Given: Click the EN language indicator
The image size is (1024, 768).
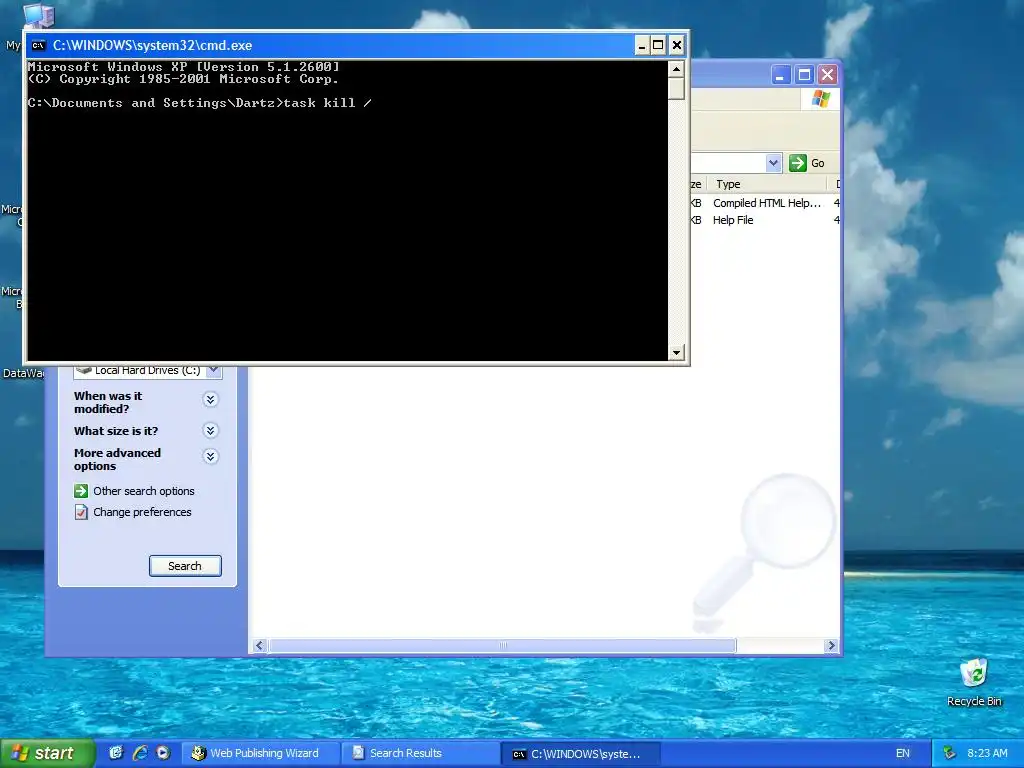Looking at the screenshot, I should [903, 754].
